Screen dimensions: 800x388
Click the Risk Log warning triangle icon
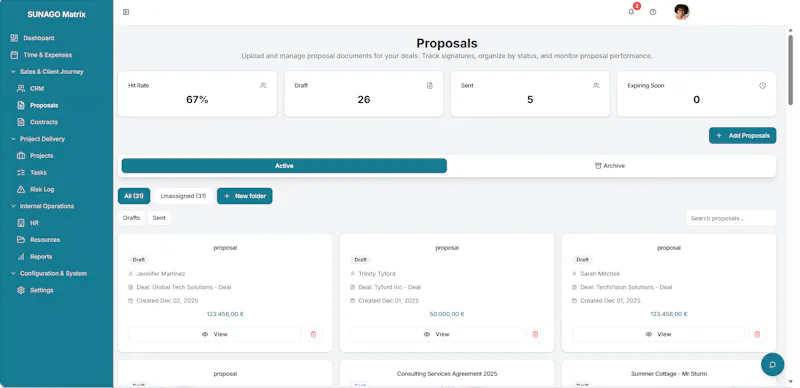[x=21, y=189]
